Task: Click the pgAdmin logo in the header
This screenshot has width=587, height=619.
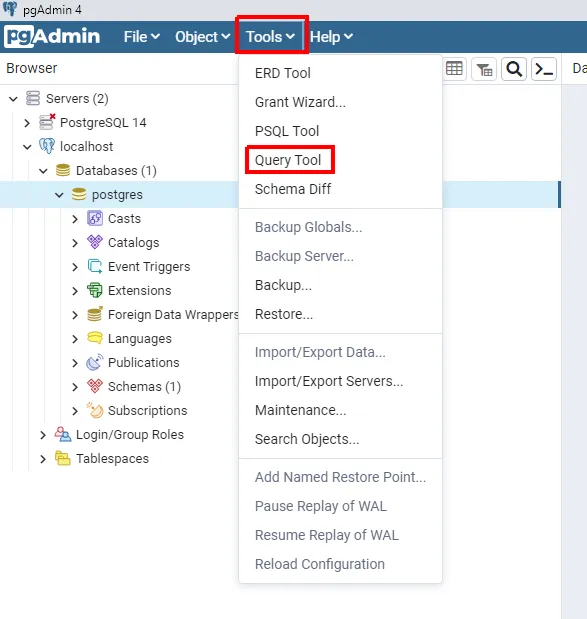Action: click(x=52, y=36)
